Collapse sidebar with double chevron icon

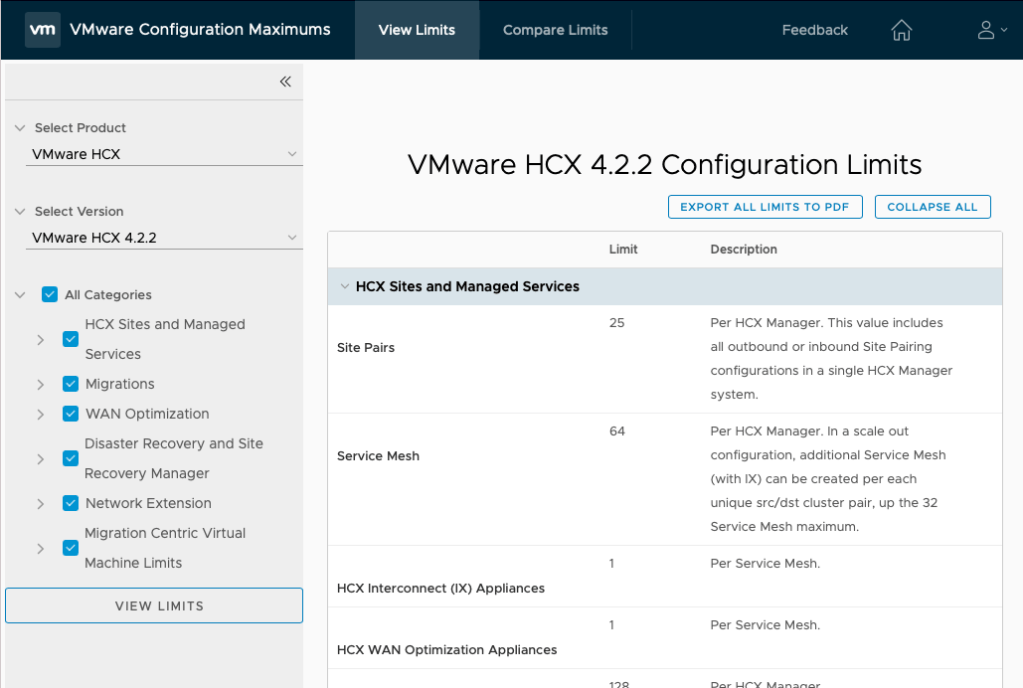285,82
